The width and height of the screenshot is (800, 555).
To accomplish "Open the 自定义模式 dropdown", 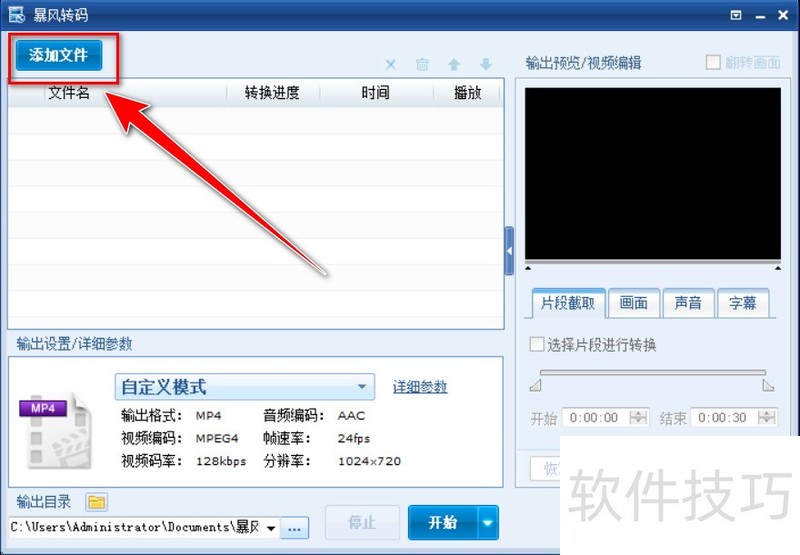I will click(x=244, y=387).
